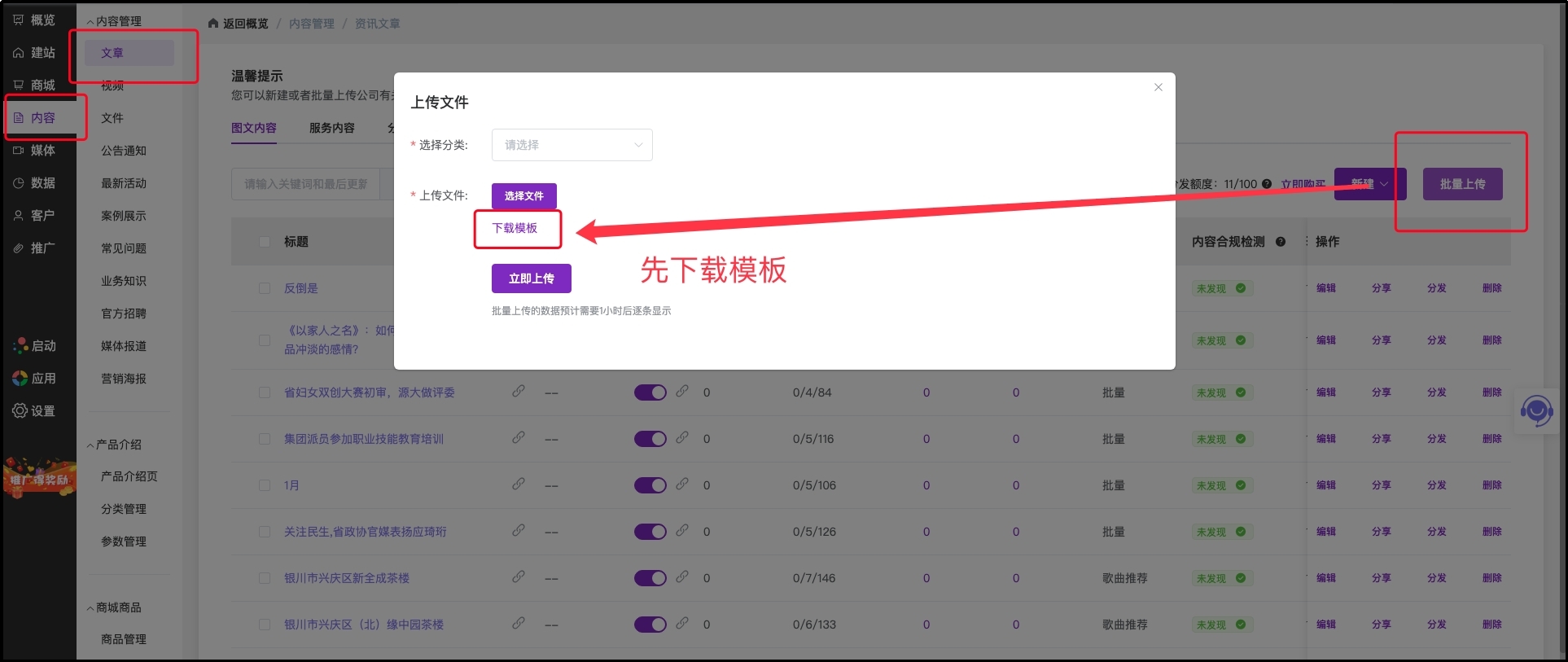Select 公告通知 in the content menu
Screen dimensions: 1568x662
tap(124, 151)
